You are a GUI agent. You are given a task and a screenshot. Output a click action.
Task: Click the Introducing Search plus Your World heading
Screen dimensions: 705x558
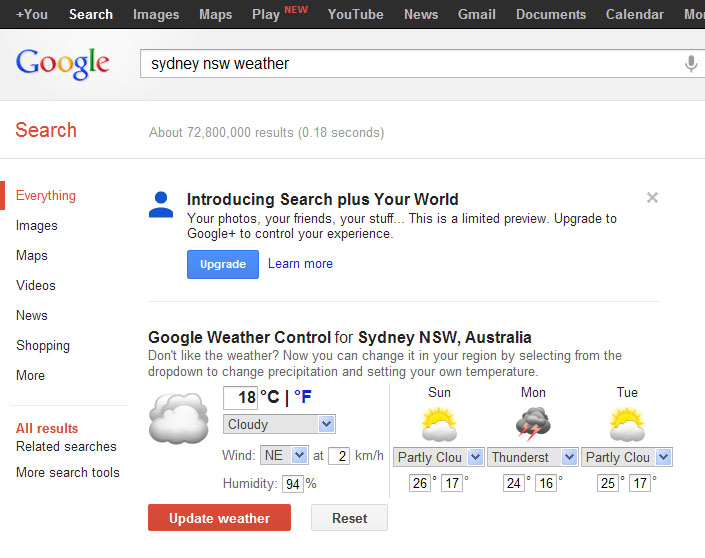[x=322, y=199]
